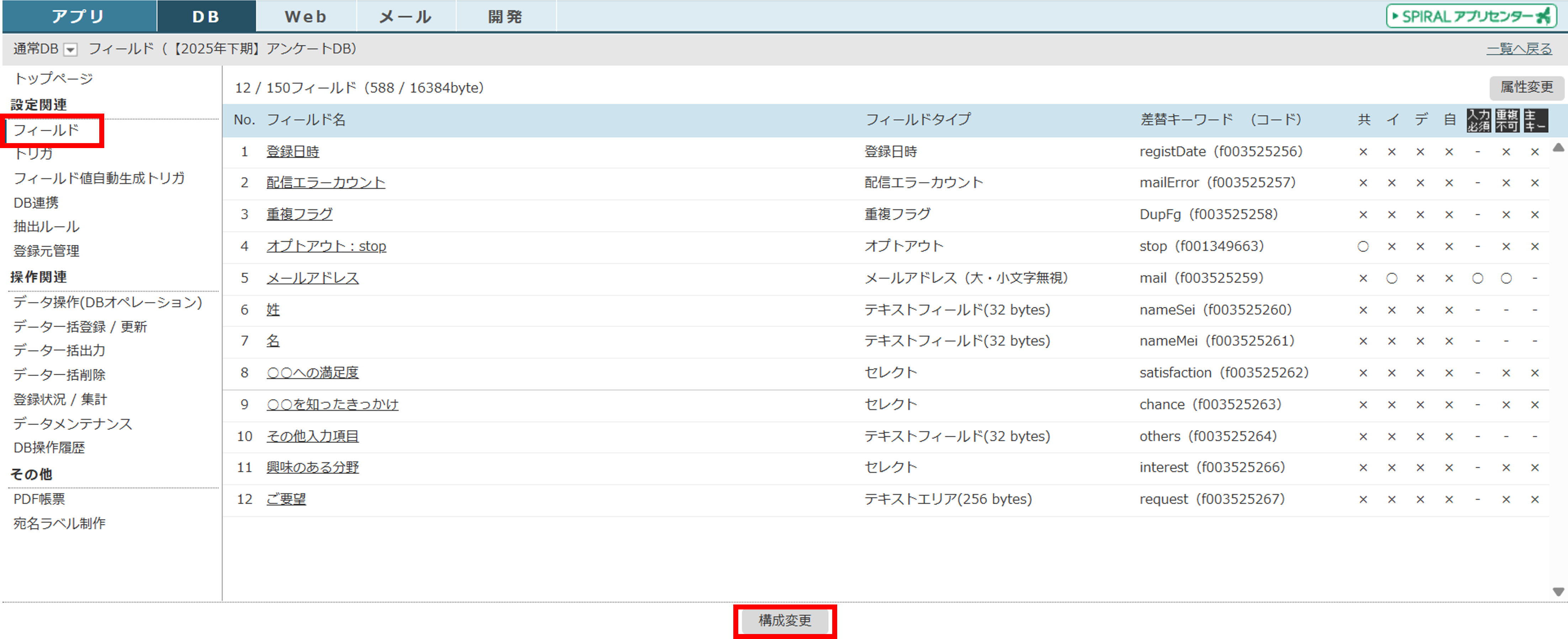The width and height of the screenshot is (1568, 639).
Task: Open the メールアドレス field link
Action: [312, 278]
